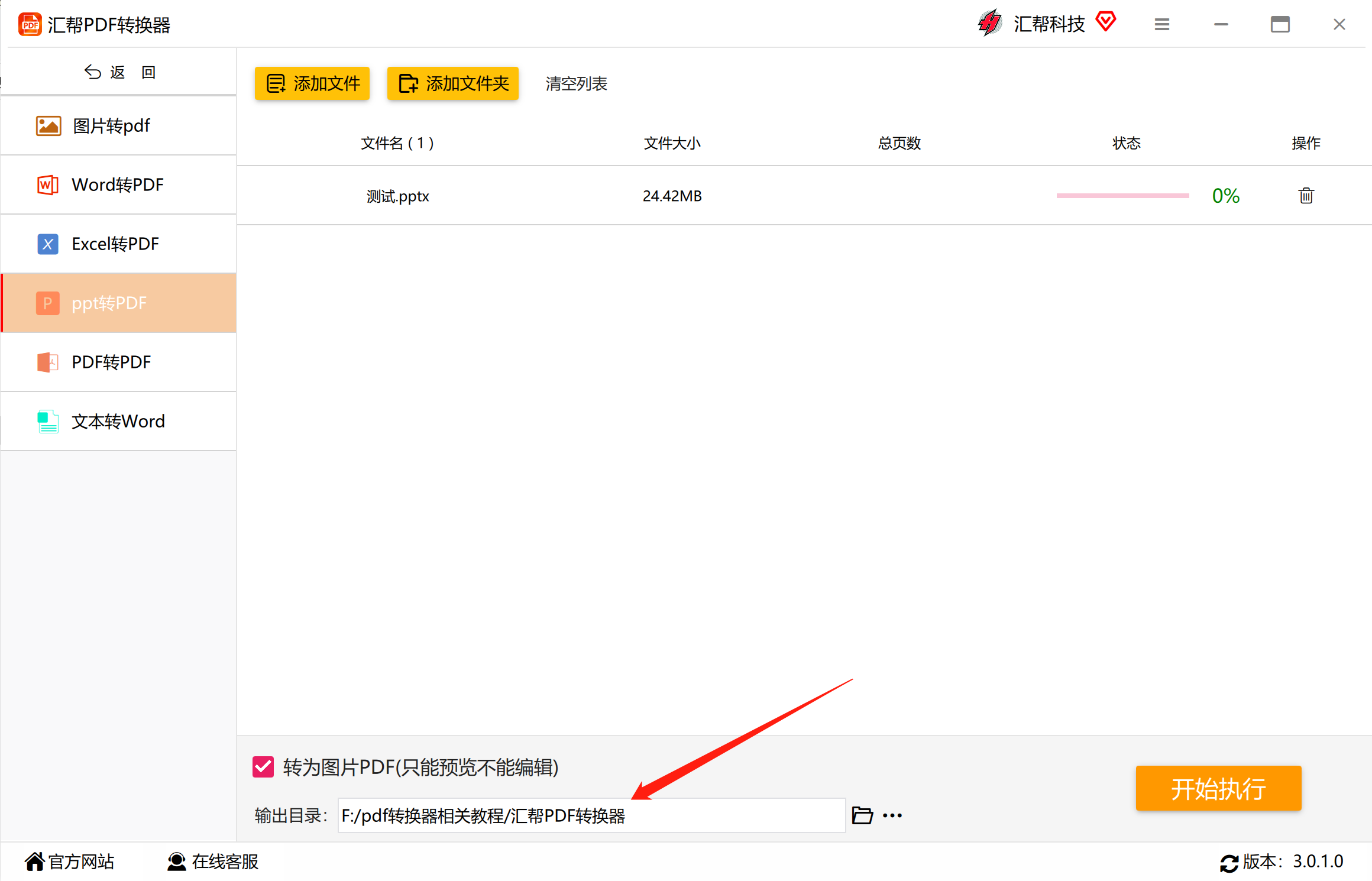Select the ppt转PDF sidebar item
Image resolution: width=1372 pixels, height=881 pixels.
119,303
